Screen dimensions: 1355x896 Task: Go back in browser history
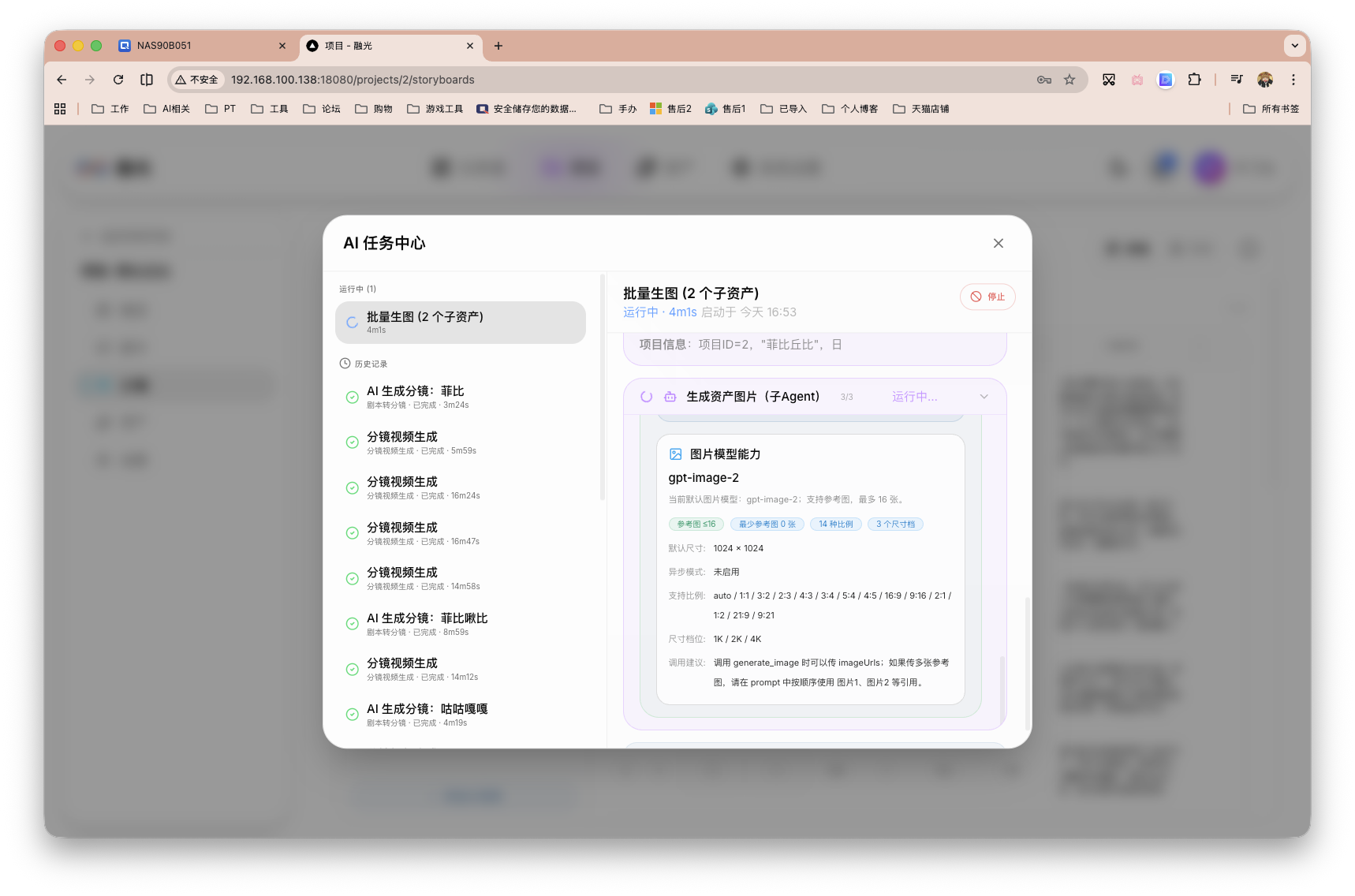tap(62, 80)
